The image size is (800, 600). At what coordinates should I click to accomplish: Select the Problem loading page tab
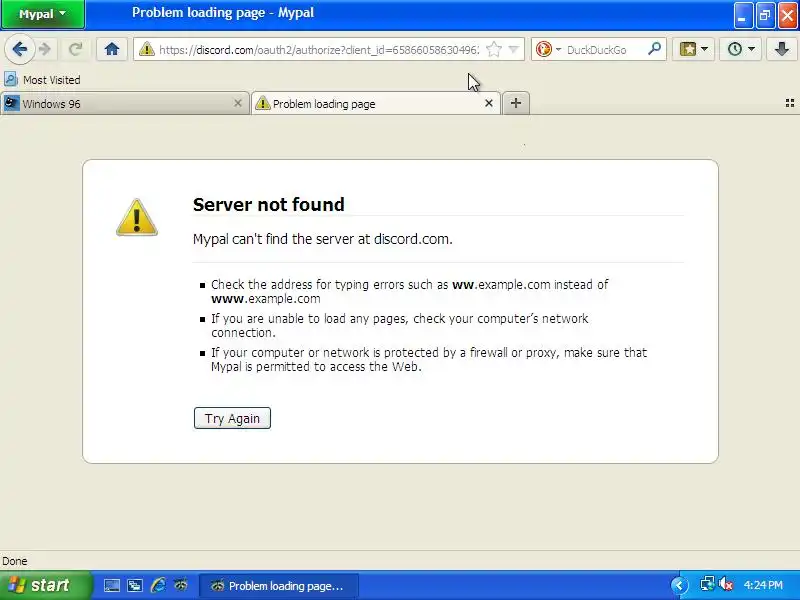point(375,104)
